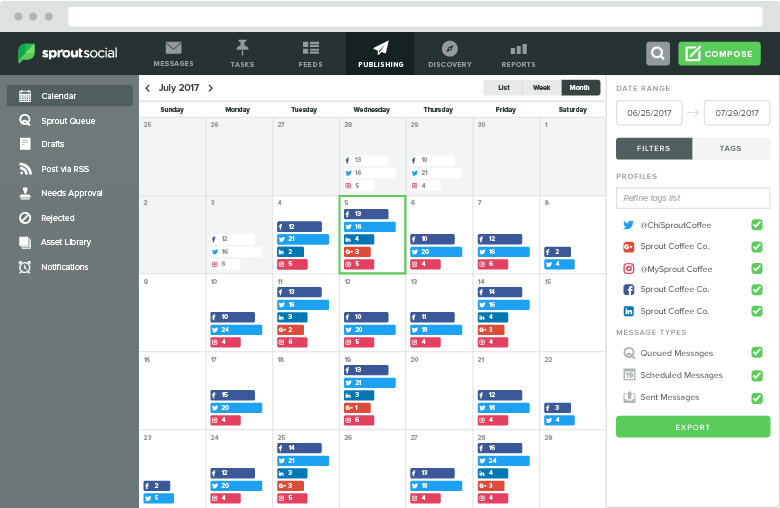Screen dimensions: 780x508
Task: Uncheck the Facebook Sprout Coffee Co. profile
Action: point(757,290)
